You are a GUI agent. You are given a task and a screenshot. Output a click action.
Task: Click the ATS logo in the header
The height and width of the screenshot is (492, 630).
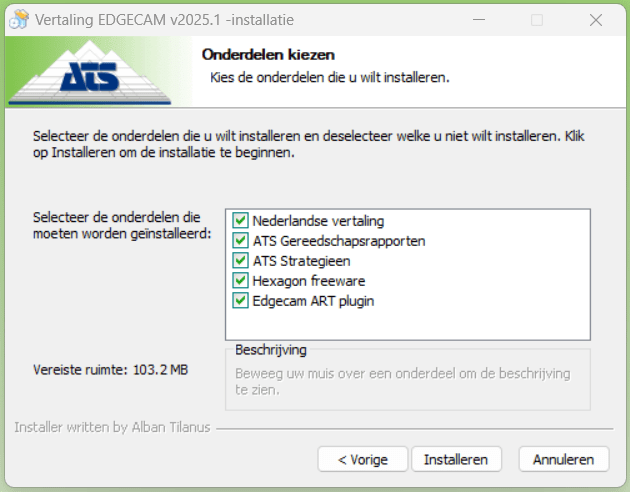(x=90, y=72)
